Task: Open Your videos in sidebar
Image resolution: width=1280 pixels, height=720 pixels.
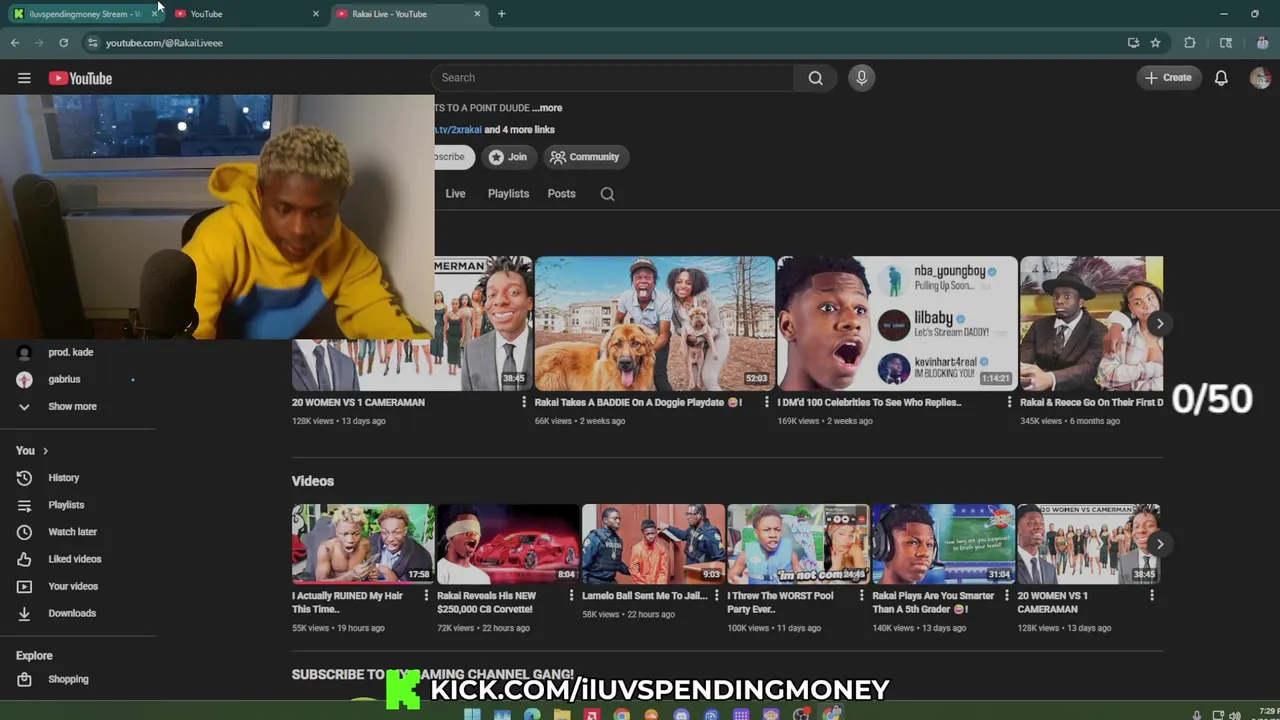Action: [x=73, y=586]
